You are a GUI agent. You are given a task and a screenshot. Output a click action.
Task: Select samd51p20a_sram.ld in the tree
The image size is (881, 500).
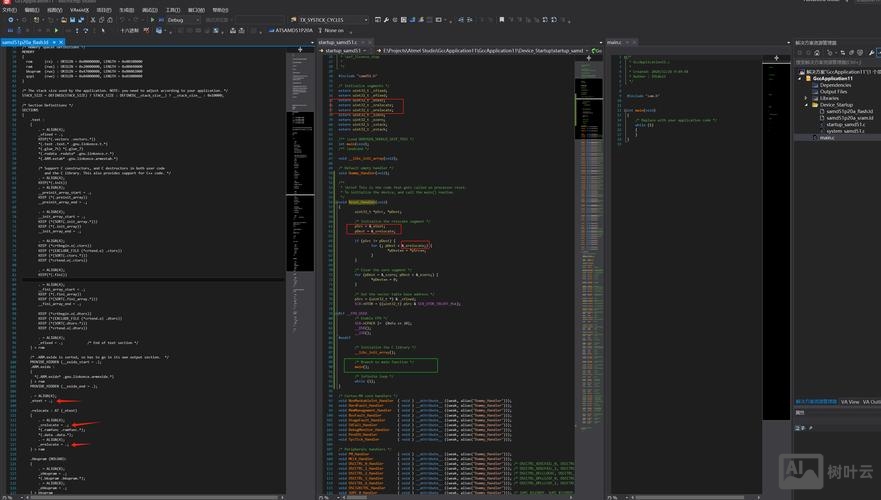[x=849, y=118]
